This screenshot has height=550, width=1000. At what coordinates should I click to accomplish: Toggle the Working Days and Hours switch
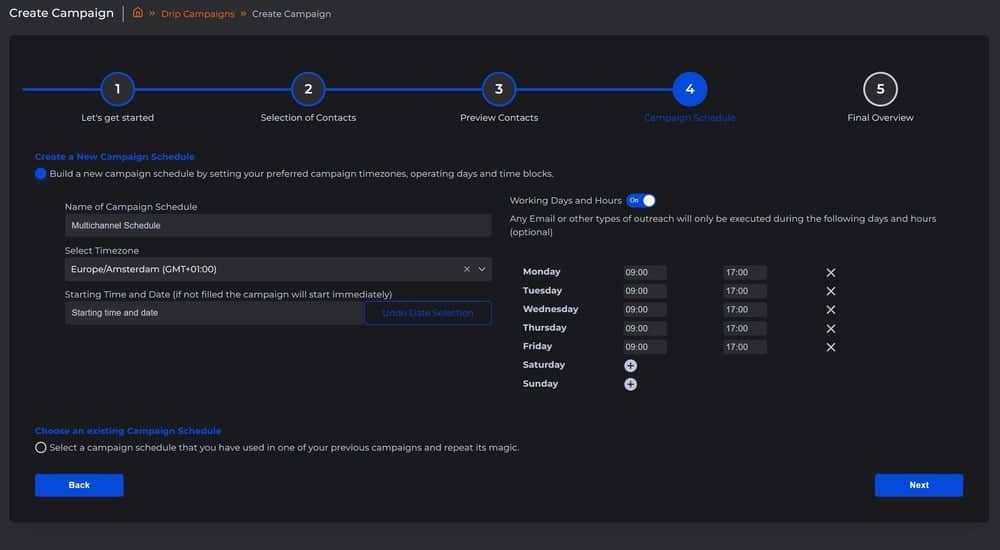click(x=641, y=201)
